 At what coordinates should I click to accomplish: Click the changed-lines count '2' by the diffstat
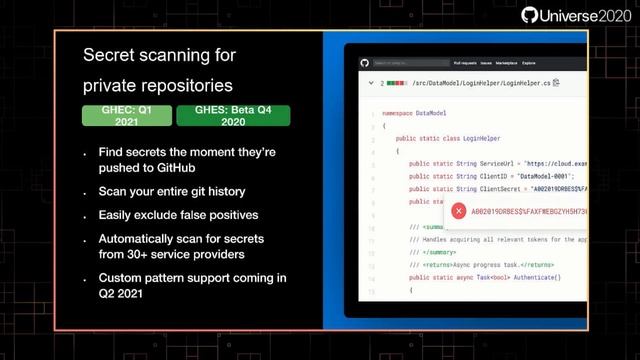[x=382, y=83]
